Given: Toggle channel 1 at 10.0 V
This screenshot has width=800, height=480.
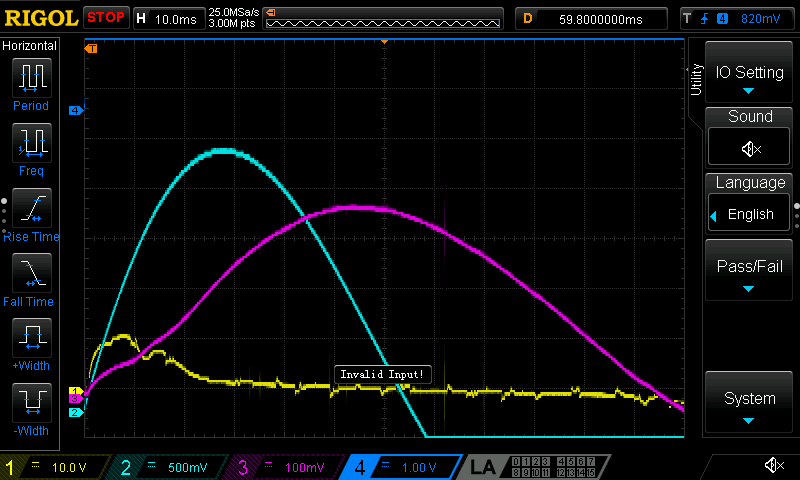Looking at the screenshot, I should click(52, 467).
